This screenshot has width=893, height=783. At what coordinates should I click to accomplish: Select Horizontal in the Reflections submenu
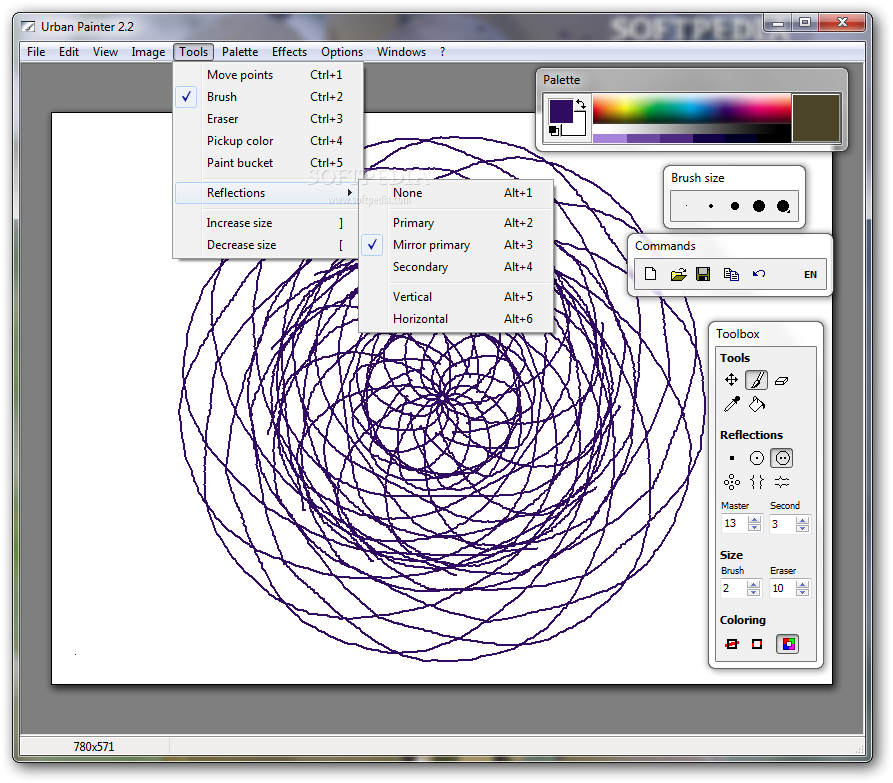pos(457,319)
